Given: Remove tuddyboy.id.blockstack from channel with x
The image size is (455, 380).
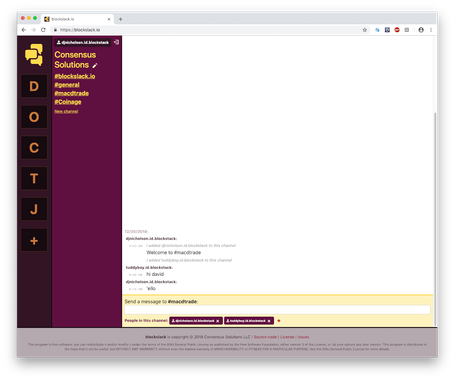Looking at the screenshot, I should 269,321.
